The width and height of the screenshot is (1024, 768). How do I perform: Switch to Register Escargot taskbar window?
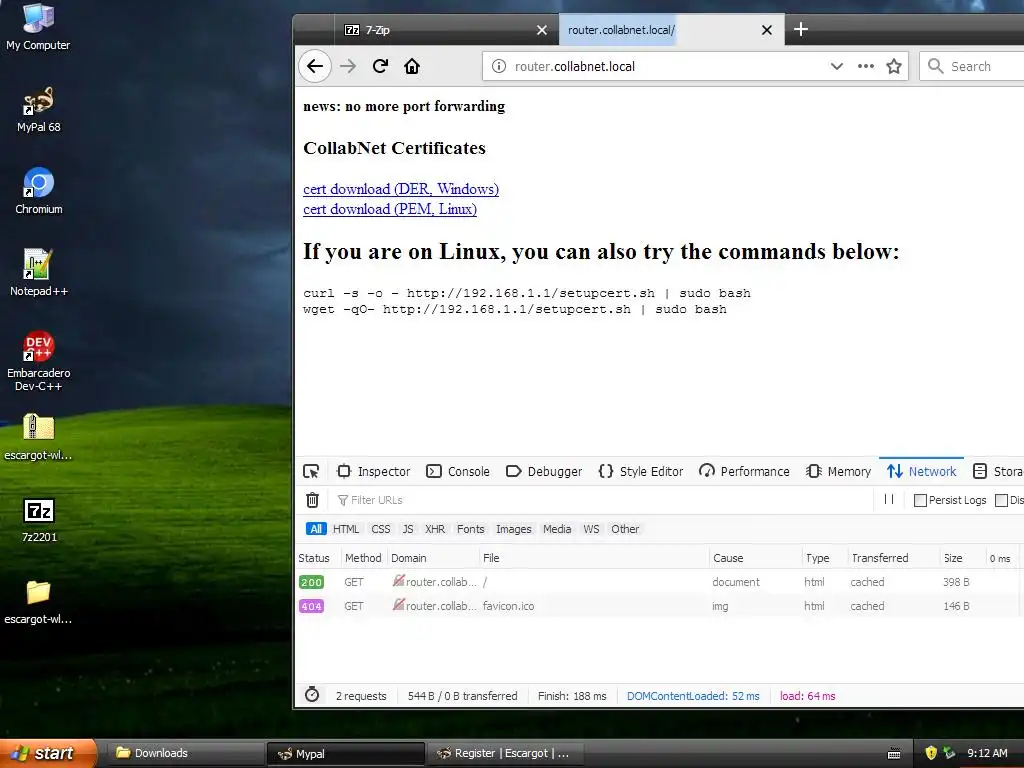tap(505, 753)
